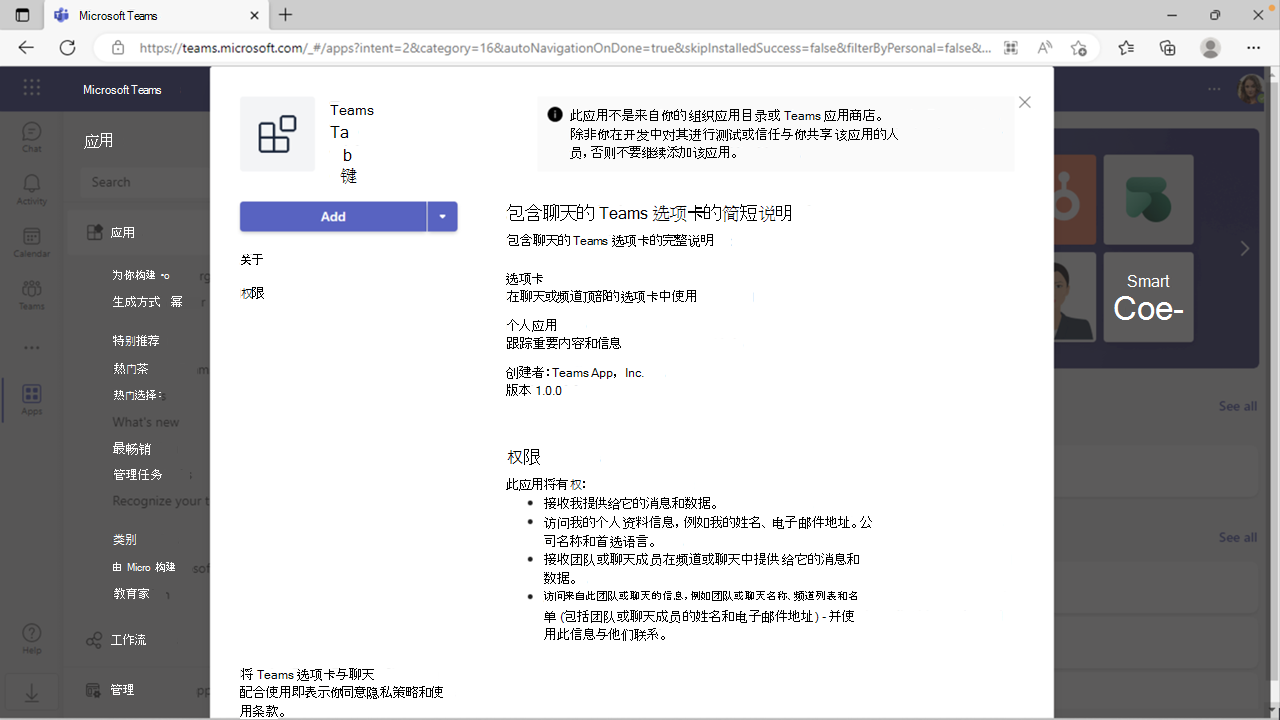The height and width of the screenshot is (720, 1280).
Task: Click the info icon in warning banner
Action: (x=555, y=115)
